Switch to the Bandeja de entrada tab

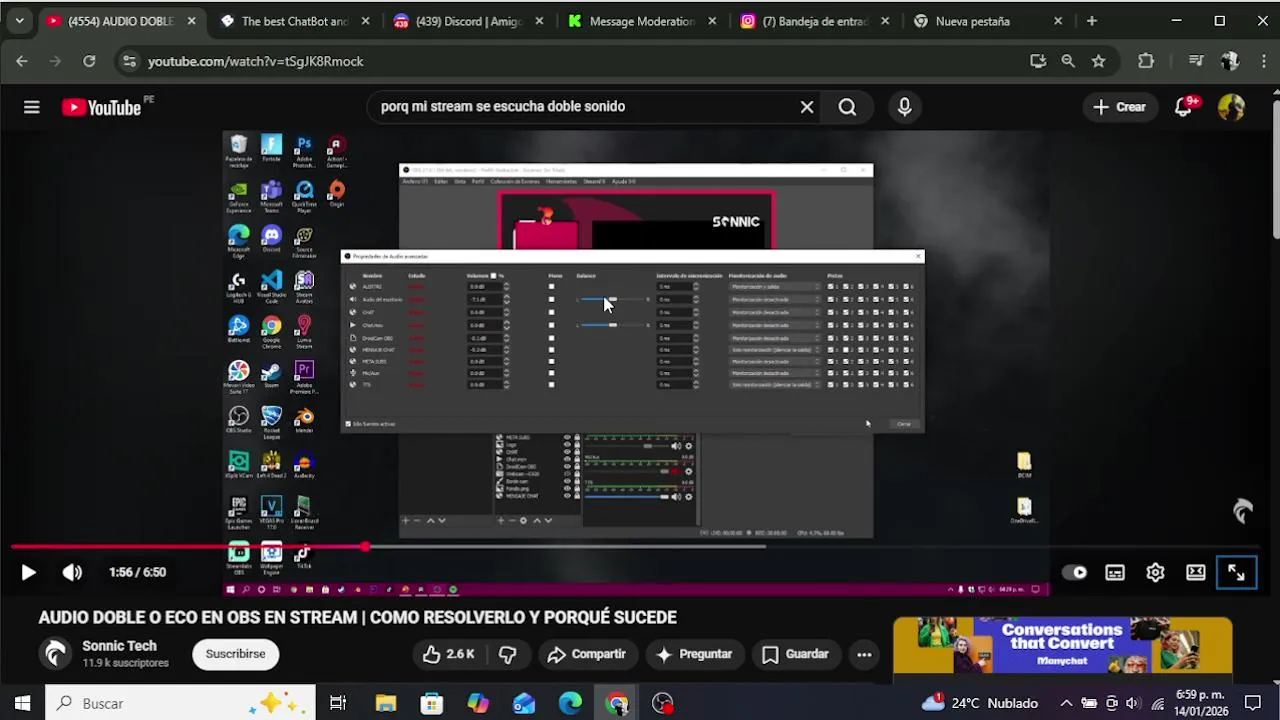point(816,21)
